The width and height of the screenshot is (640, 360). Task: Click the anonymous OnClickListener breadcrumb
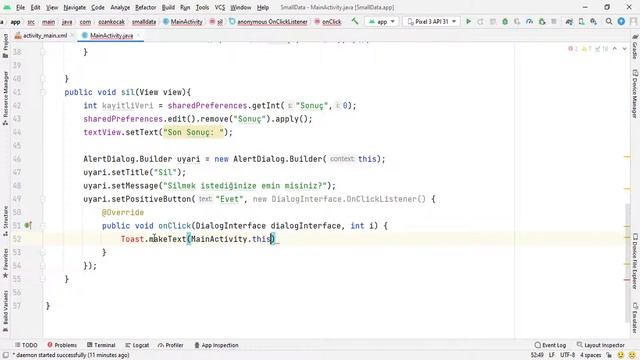click(x=268, y=22)
